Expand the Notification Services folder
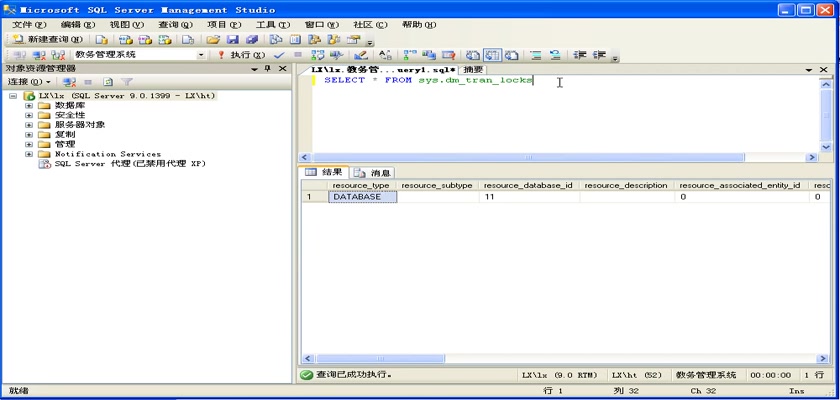This screenshot has height=400, width=840. pyautogui.click(x=29, y=154)
